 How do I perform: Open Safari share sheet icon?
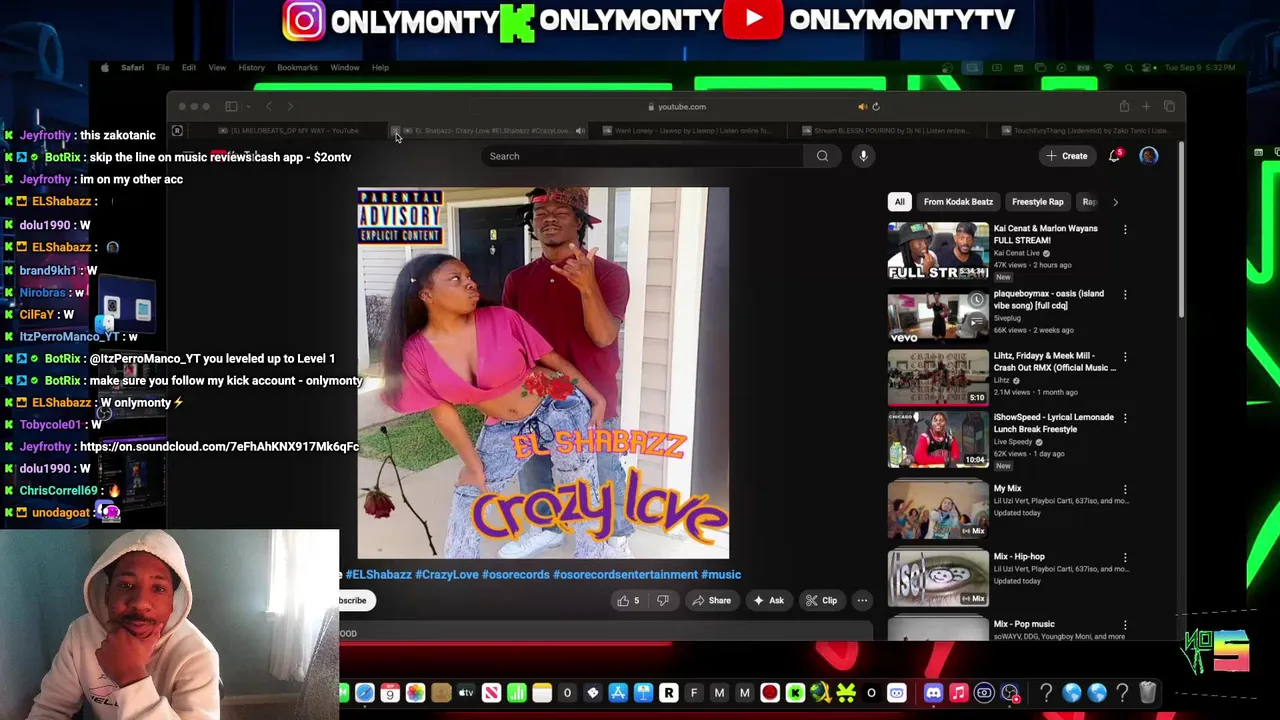point(1124,106)
